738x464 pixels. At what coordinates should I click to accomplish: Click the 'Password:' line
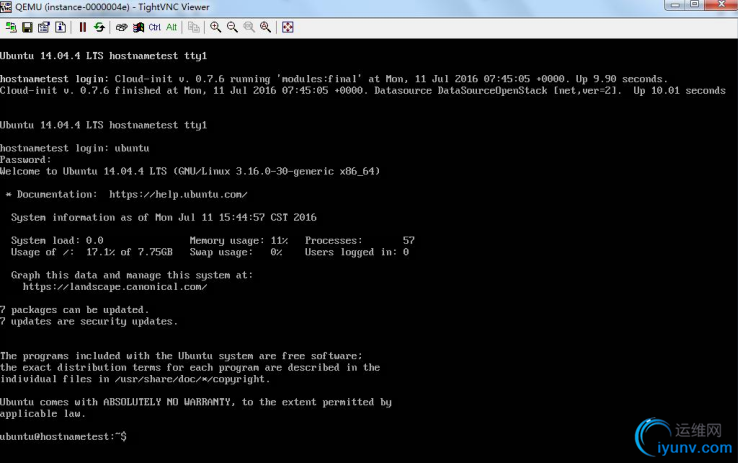[x=25, y=160]
